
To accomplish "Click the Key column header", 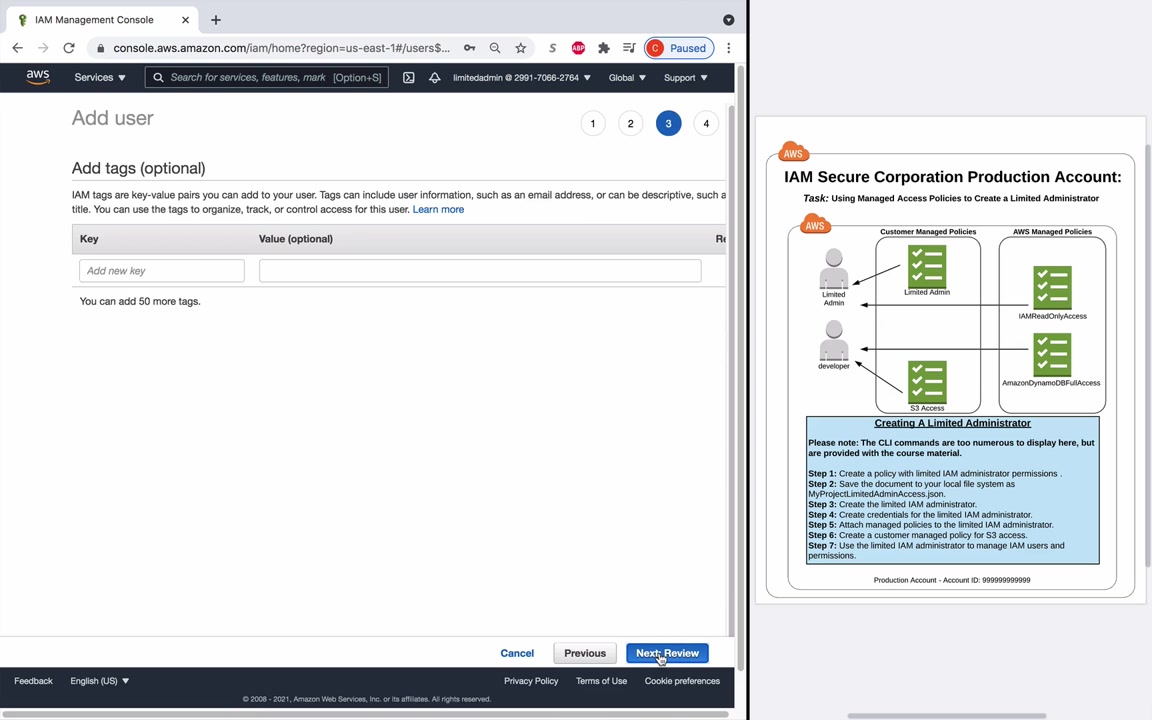I will 89,239.
